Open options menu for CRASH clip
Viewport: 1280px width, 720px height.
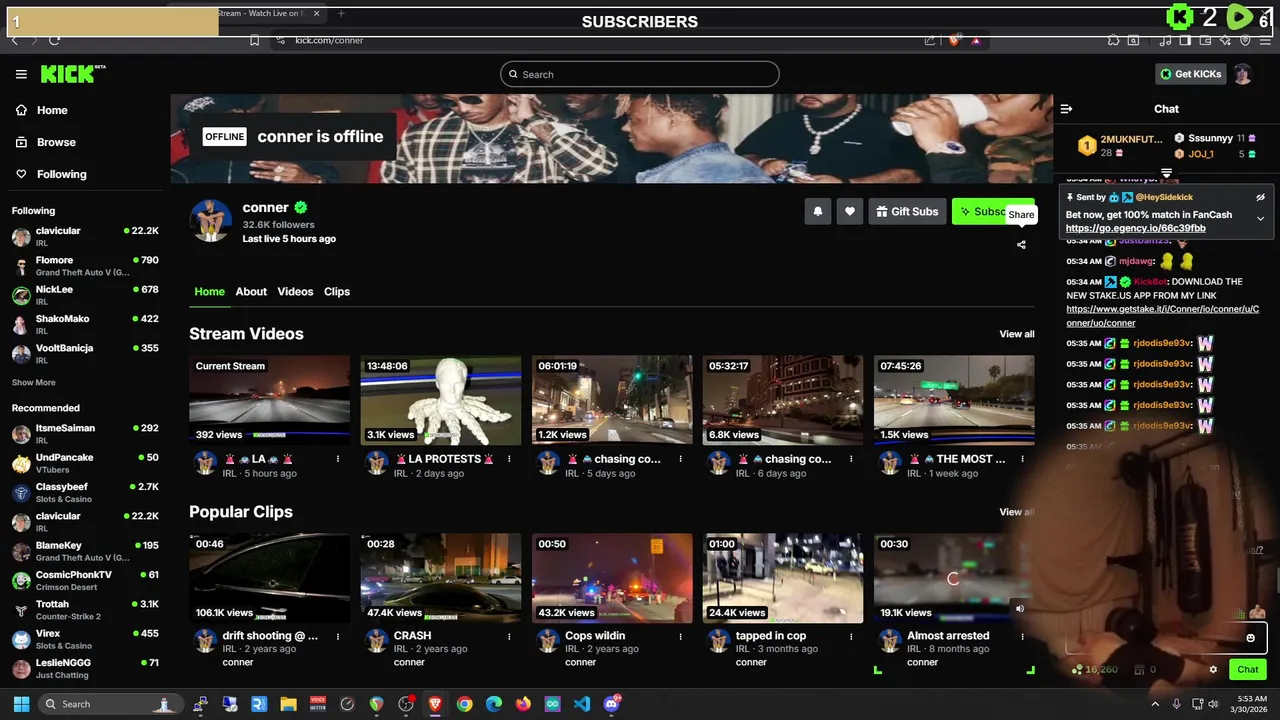coord(509,636)
